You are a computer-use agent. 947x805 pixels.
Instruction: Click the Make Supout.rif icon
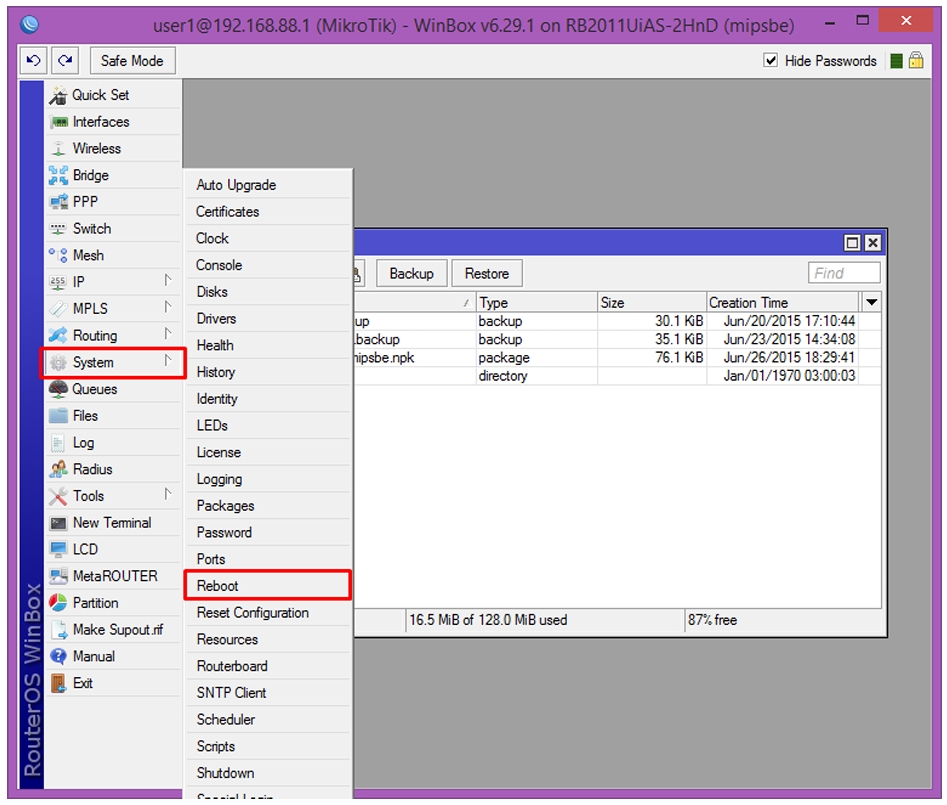(x=59, y=630)
